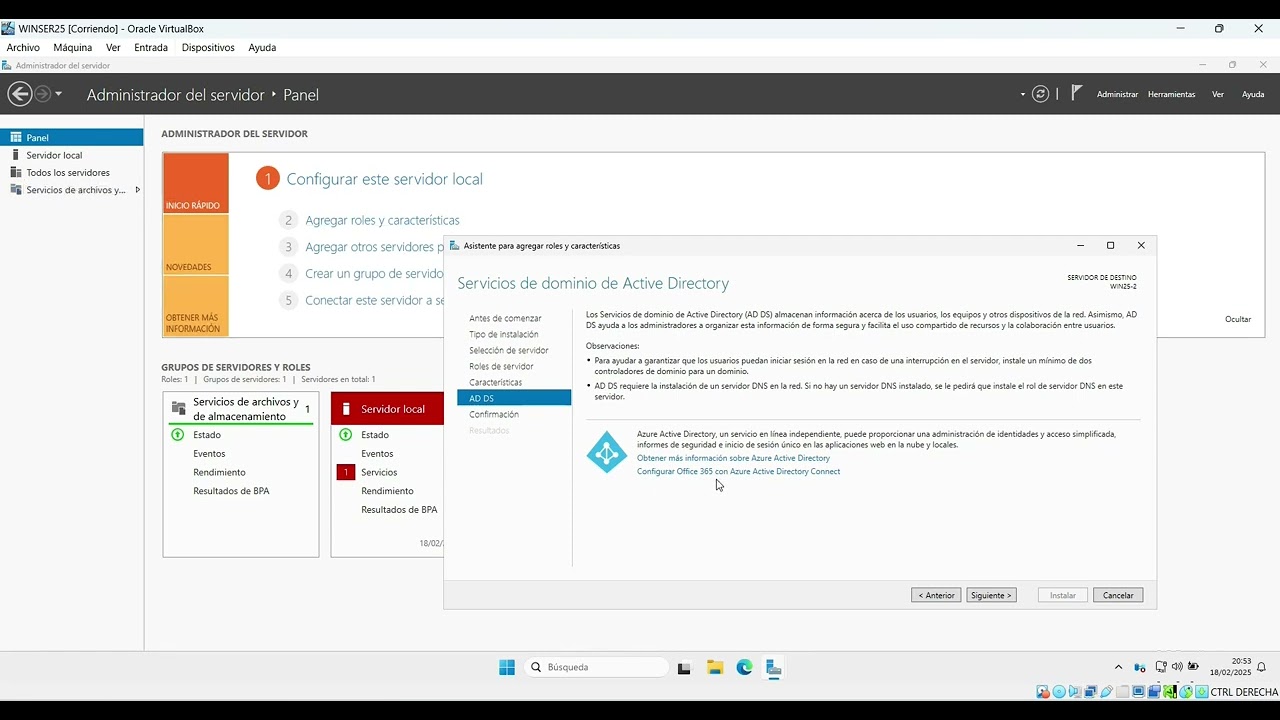Click Eventos in Servicios de archivos tile
Image resolution: width=1280 pixels, height=720 pixels.
pos(209,453)
